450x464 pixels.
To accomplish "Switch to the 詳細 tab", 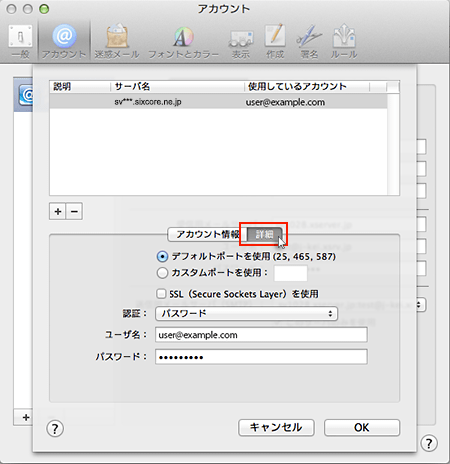I will click(x=264, y=235).
